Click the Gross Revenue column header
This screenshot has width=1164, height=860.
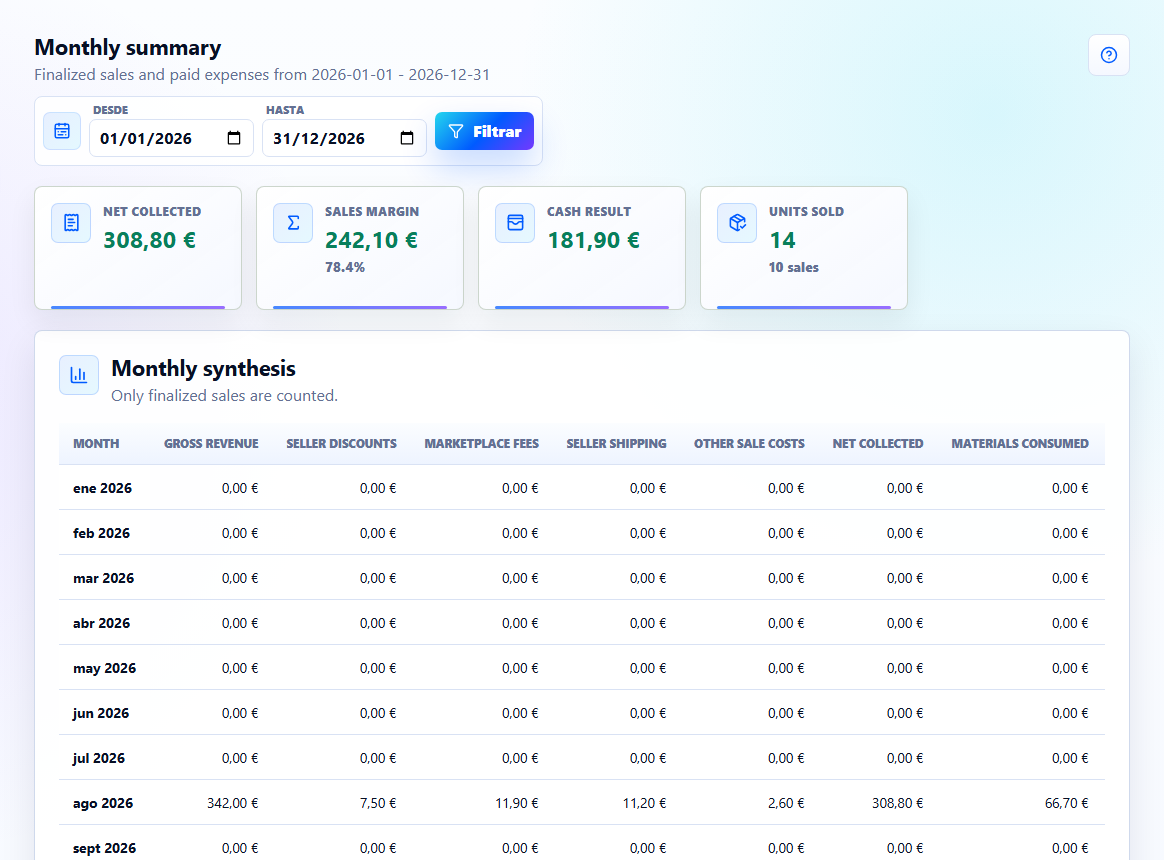point(211,444)
